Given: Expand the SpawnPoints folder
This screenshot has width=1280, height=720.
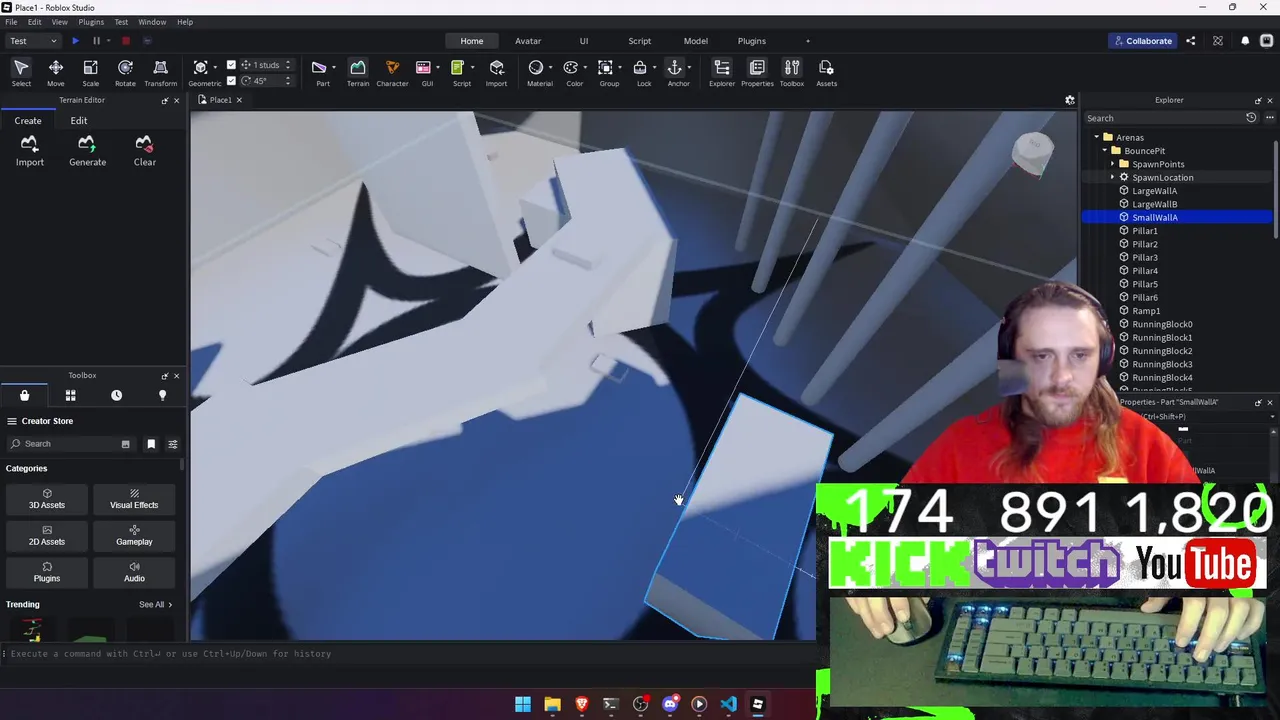Looking at the screenshot, I should pyautogui.click(x=1112, y=164).
